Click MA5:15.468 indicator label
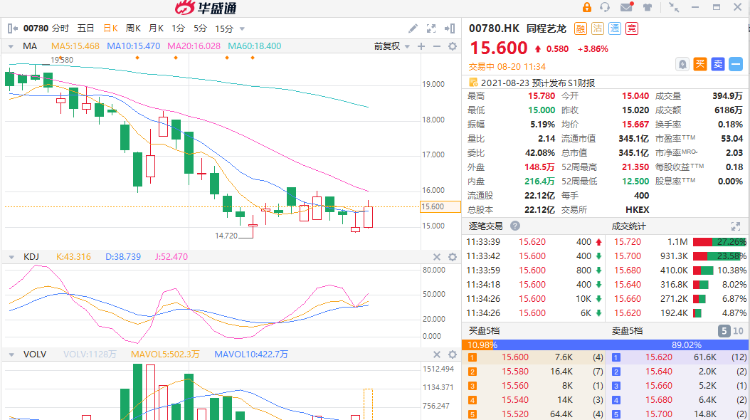The width and height of the screenshot is (750, 420). pos(75,46)
